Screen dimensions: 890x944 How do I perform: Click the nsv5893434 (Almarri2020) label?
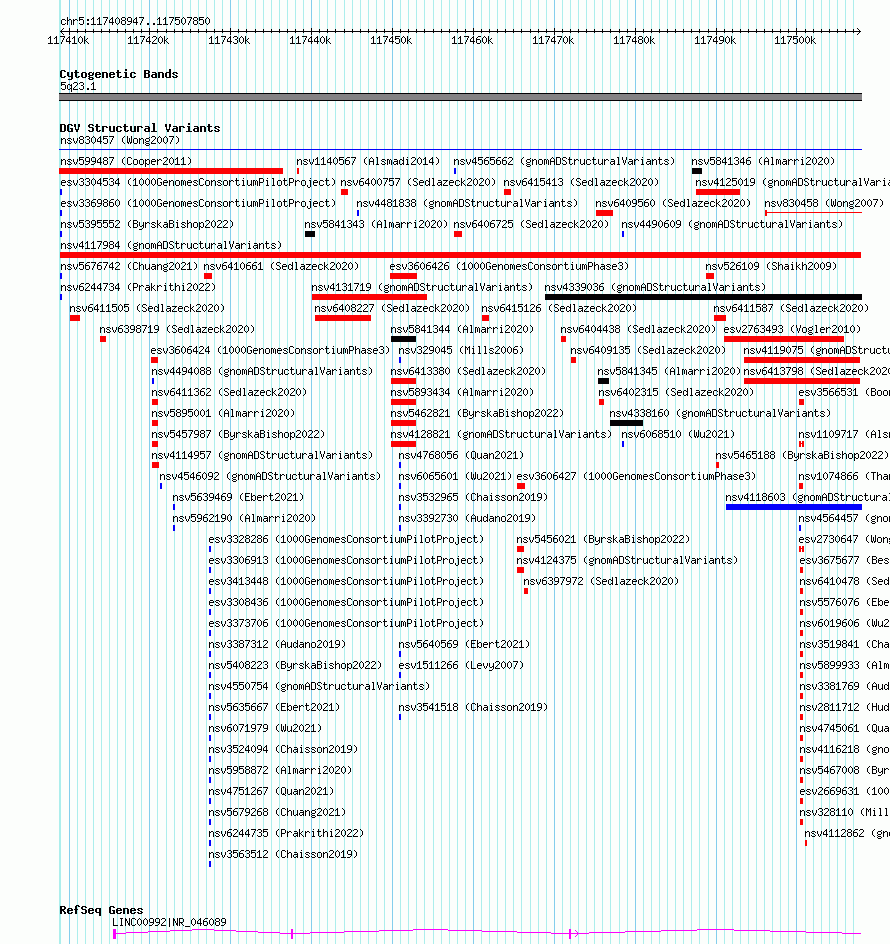[462, 393]
